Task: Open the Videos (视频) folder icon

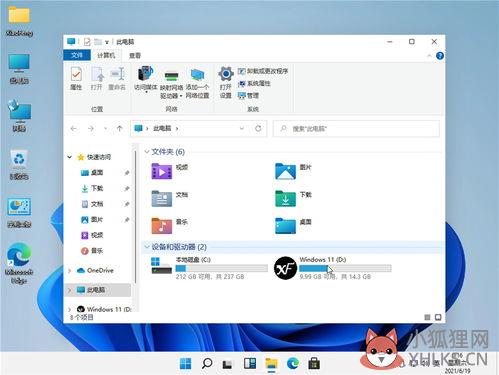Action: pyautogui.click(x=162, y=171)
